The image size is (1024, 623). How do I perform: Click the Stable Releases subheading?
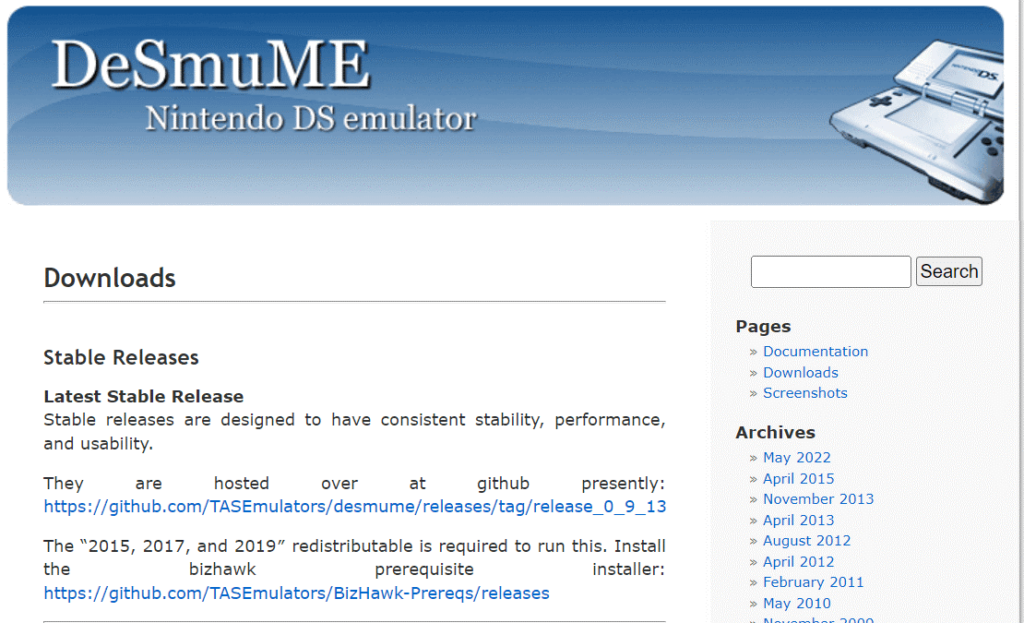point(121,358)
